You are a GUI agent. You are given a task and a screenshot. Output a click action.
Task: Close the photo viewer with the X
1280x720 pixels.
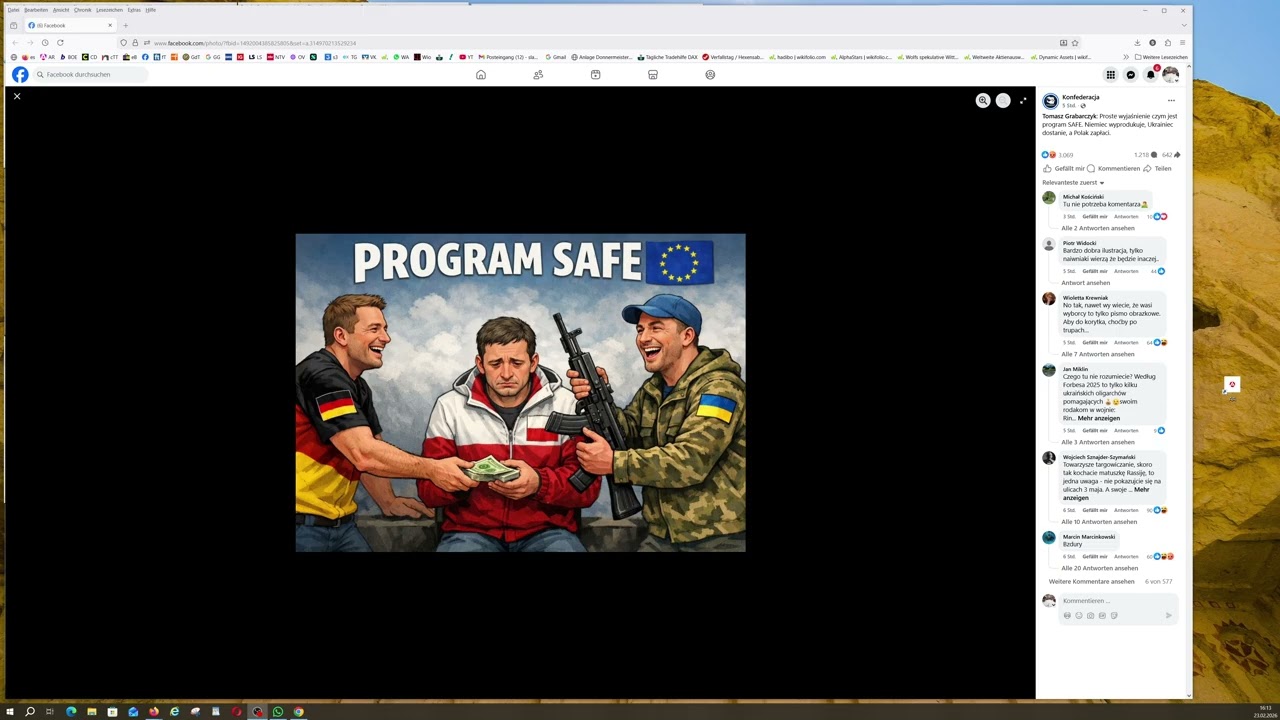coord(17,96)
